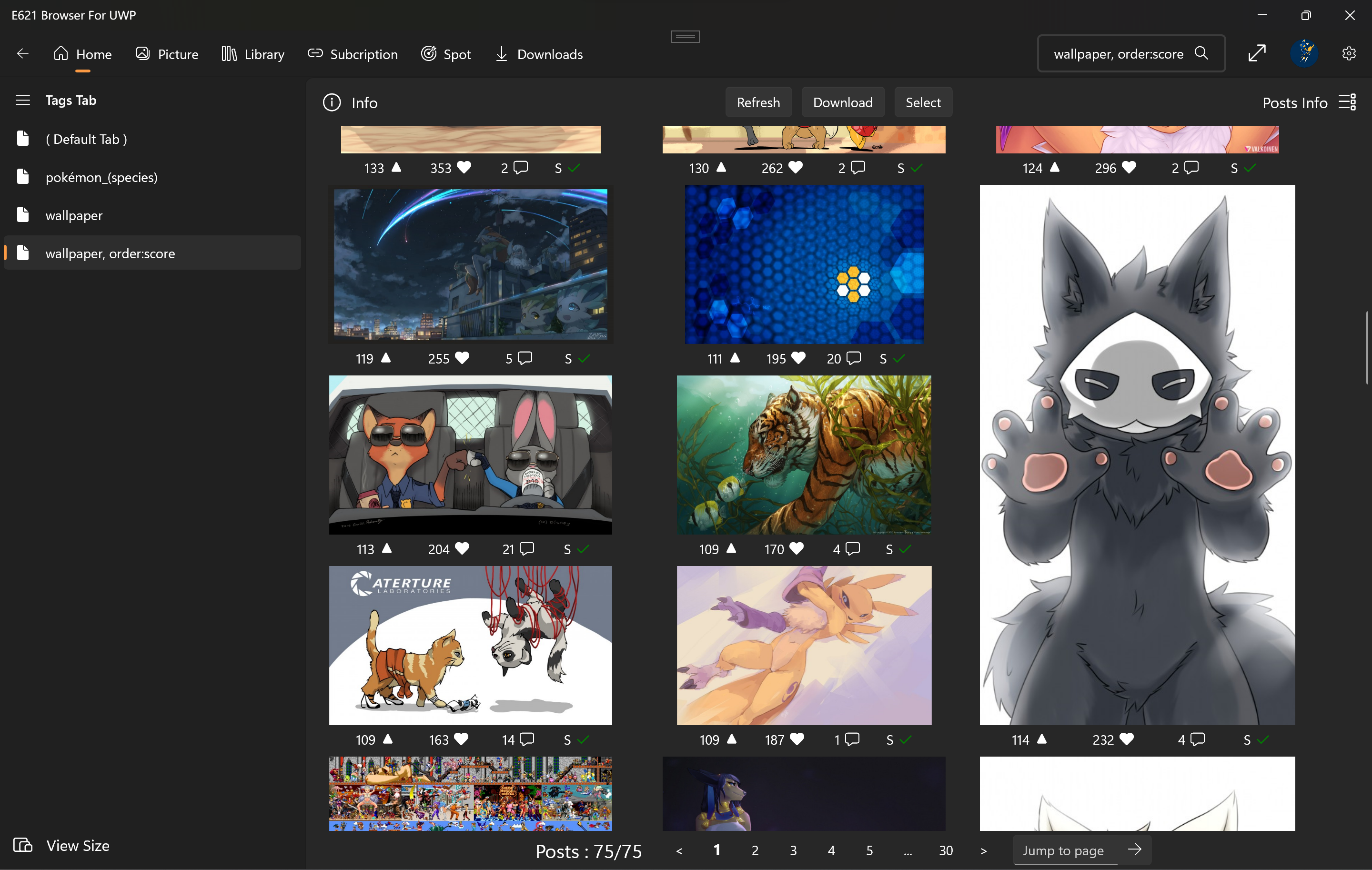Favorite the blue hexagon wallpaper post

799,358
